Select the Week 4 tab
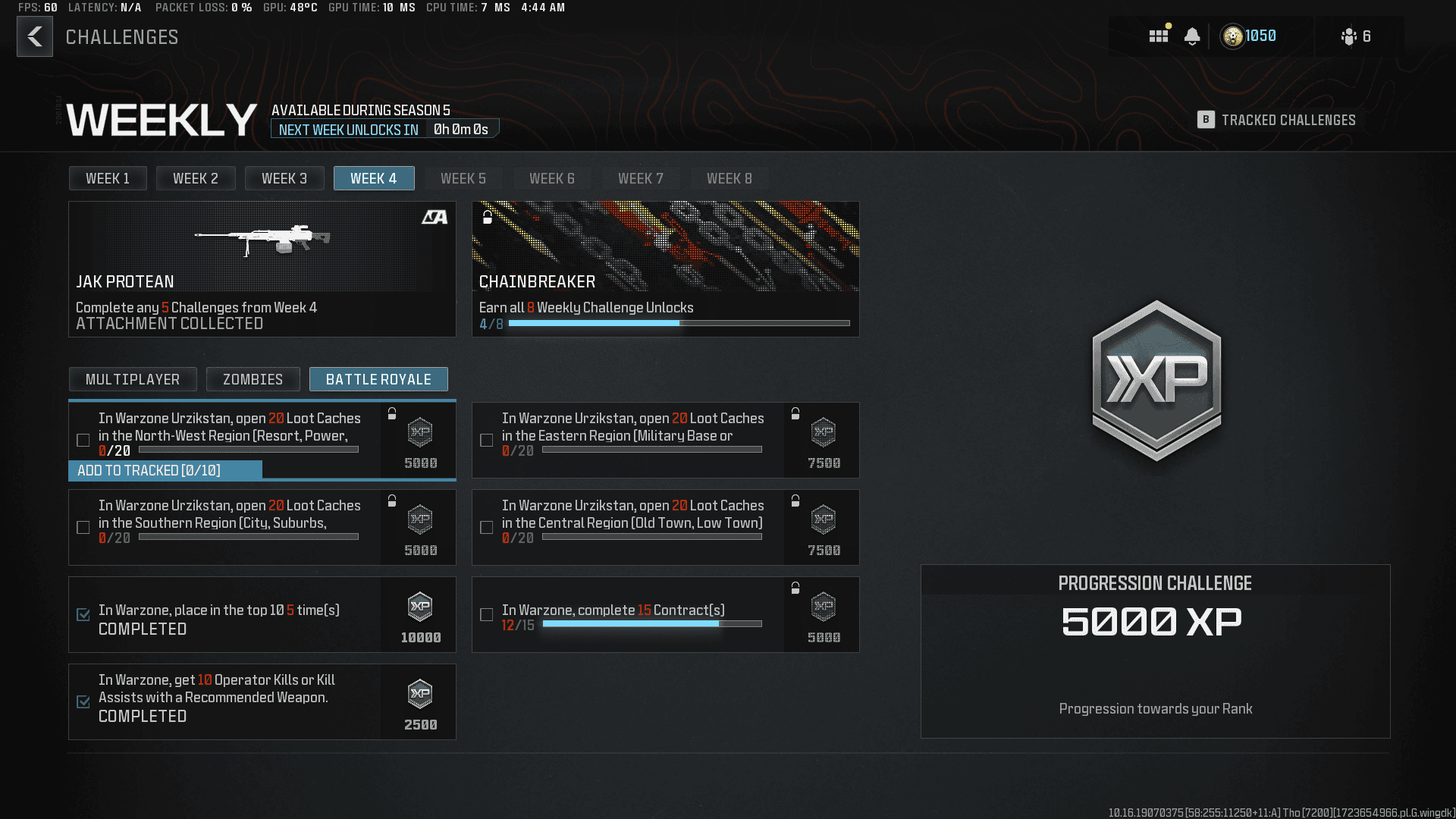The image size is (1456, 819). point(374,178)
